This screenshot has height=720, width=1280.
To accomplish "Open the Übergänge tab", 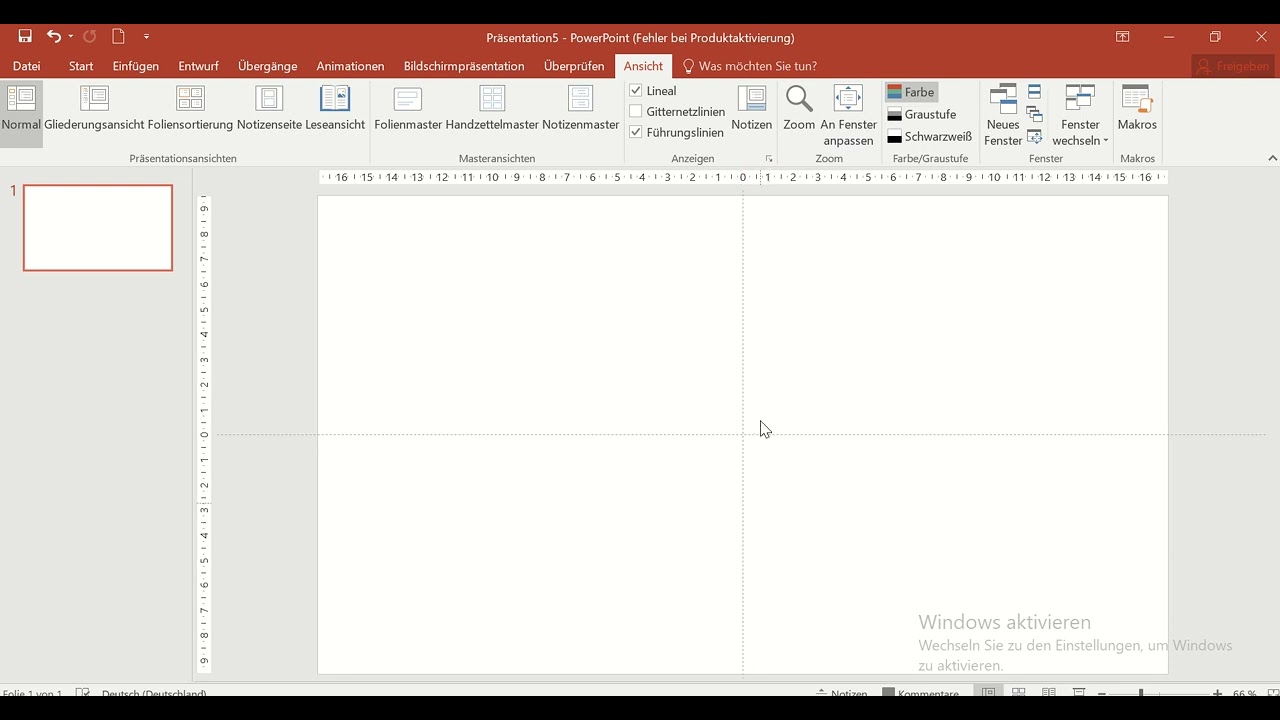I will click(x=268, y=66).
